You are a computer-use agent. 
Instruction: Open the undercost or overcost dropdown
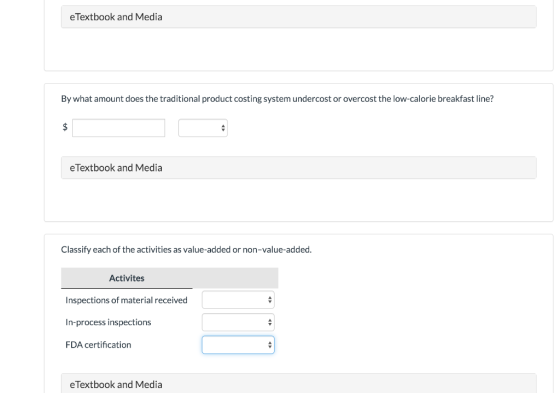point(203,128)
